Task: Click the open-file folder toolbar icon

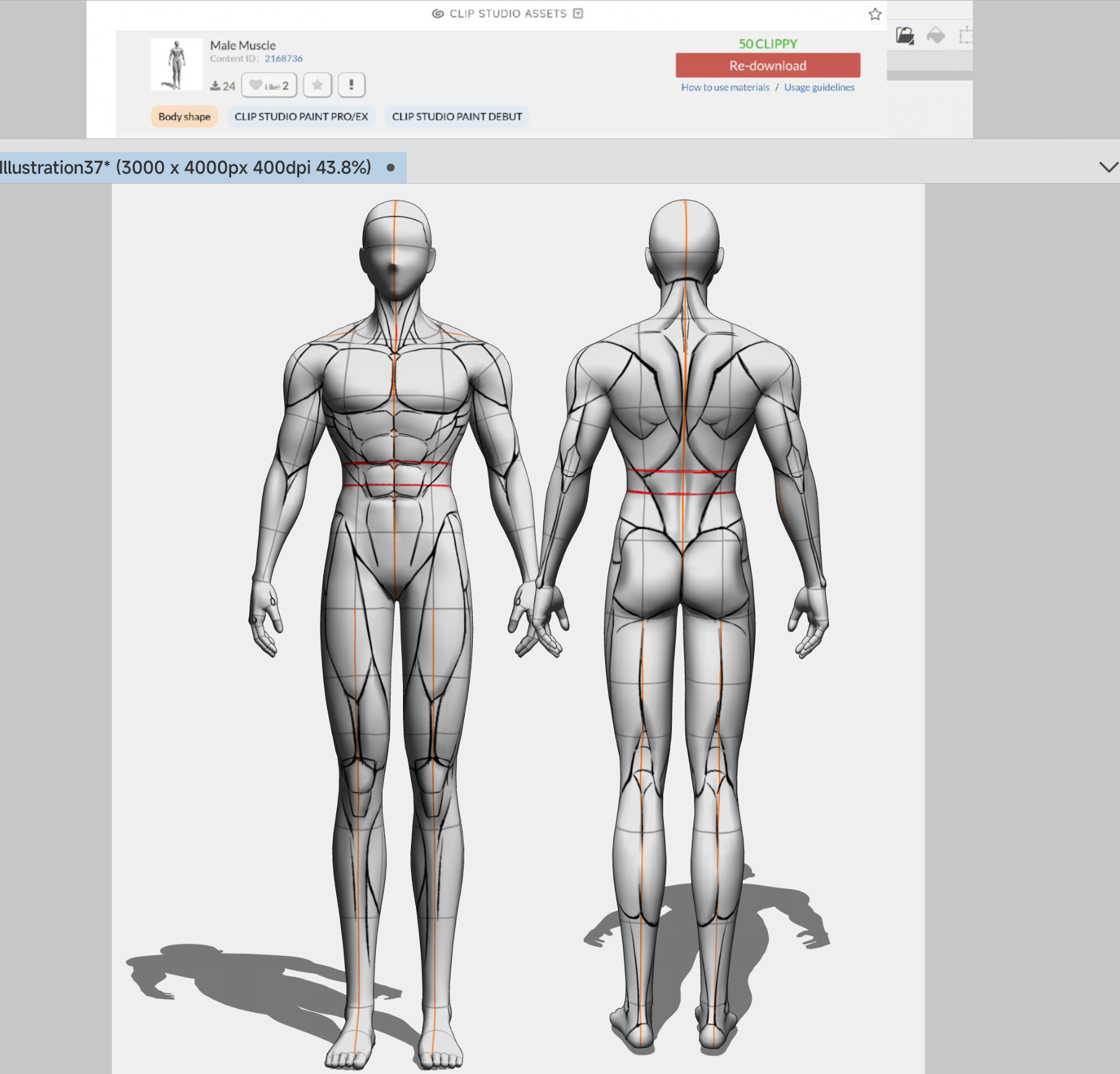Action: tap(905, 35)
